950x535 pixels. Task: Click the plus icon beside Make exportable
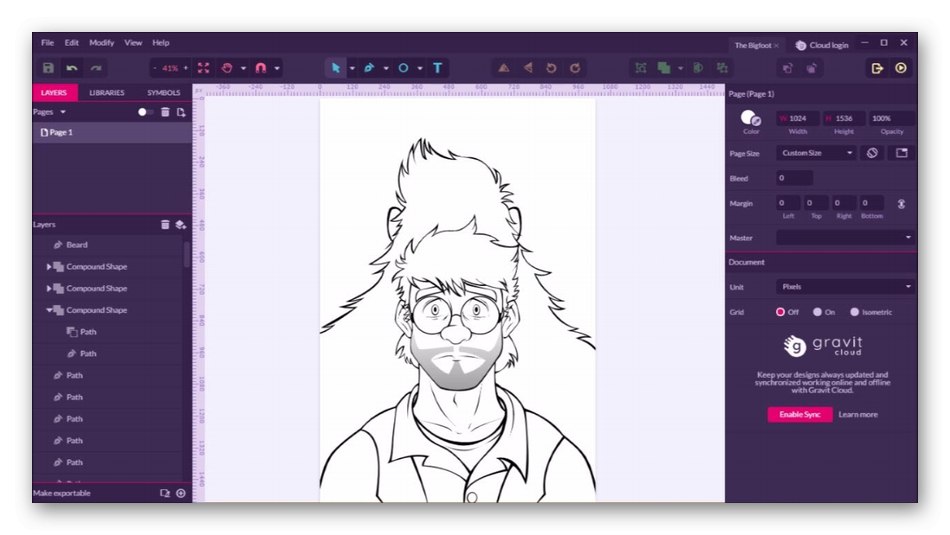pyautogui.click(x=181, y=493)
